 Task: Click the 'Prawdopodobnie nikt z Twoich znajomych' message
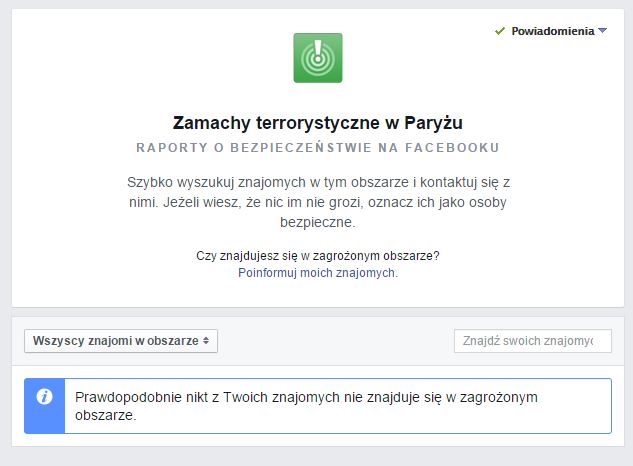click(307, 397)
